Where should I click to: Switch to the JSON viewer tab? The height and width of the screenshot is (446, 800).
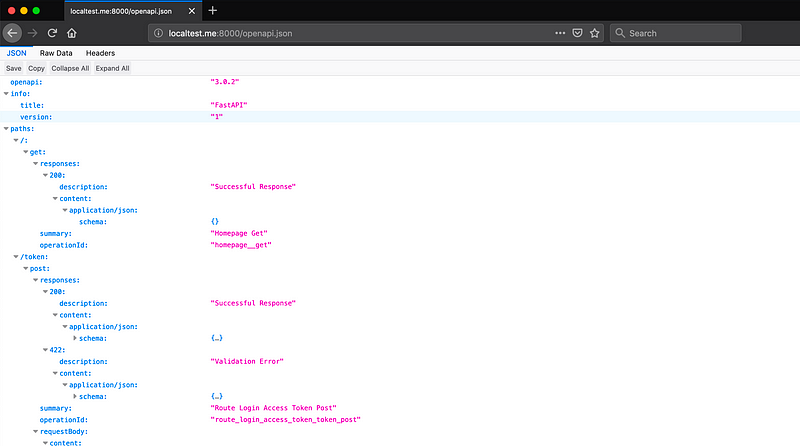[x=16, y=53]
